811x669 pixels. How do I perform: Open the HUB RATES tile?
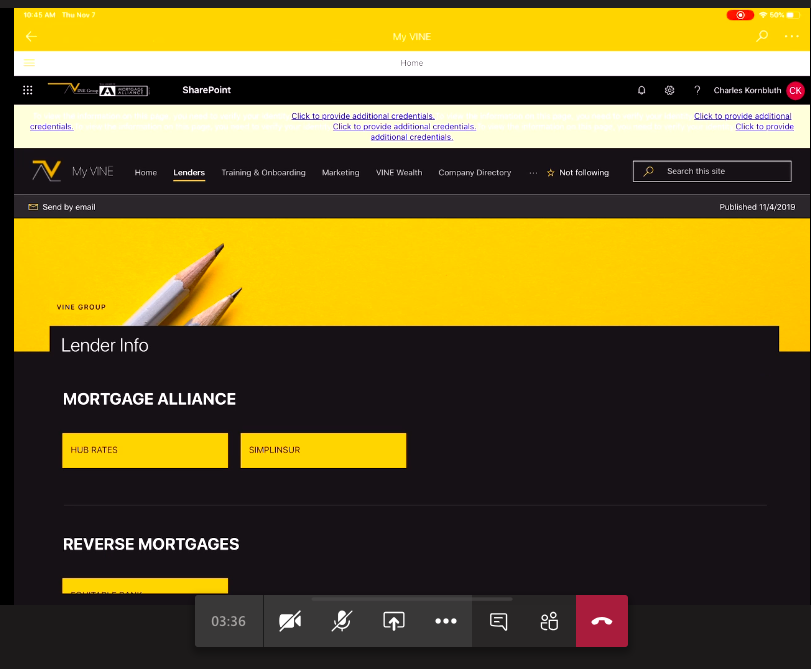145,450
